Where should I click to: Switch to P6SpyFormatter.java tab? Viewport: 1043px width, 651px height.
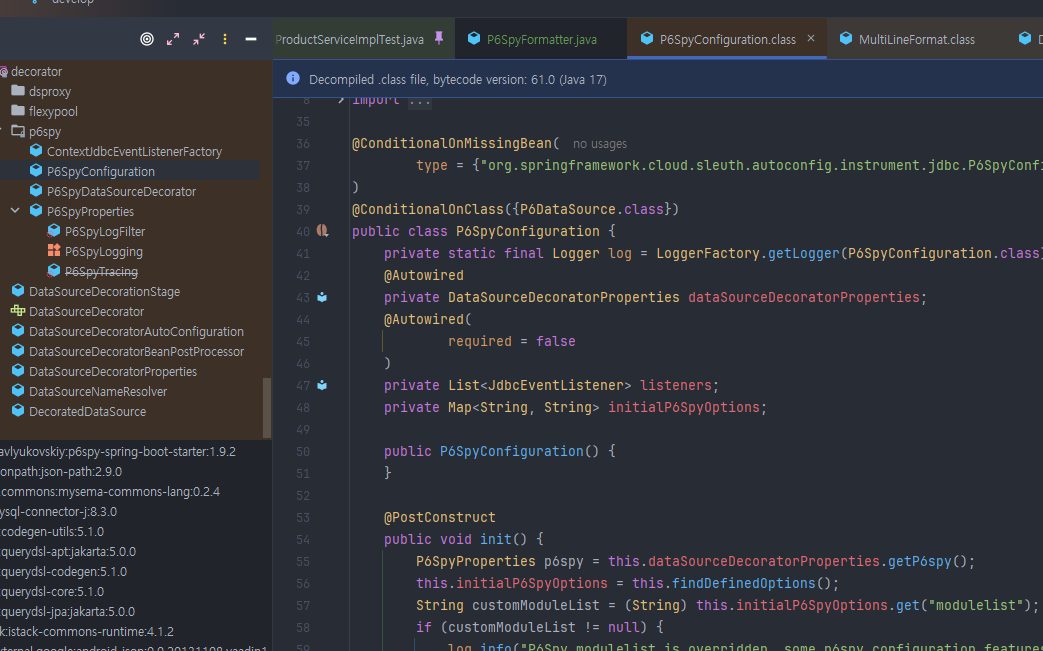click(541, 39)
